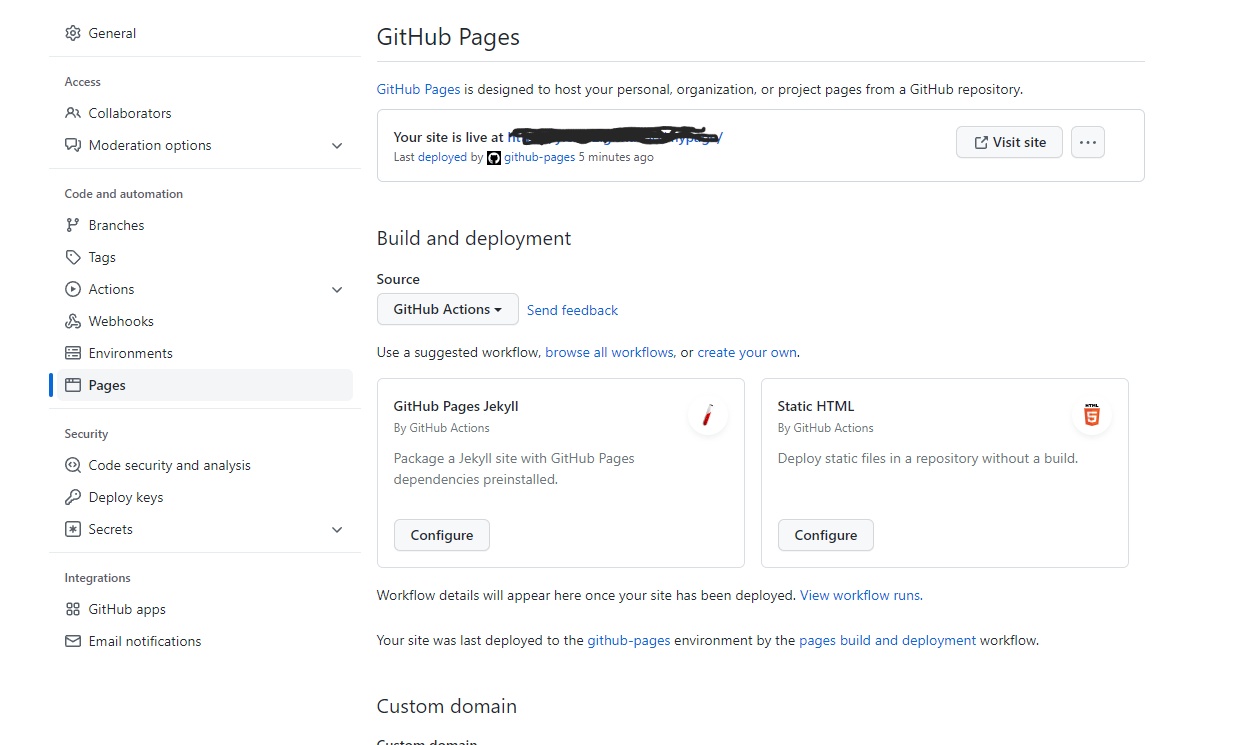The height and width of the screenshot is (745, 1252).
Task: Click the Static HTML card title
Action: pos(816,406)
